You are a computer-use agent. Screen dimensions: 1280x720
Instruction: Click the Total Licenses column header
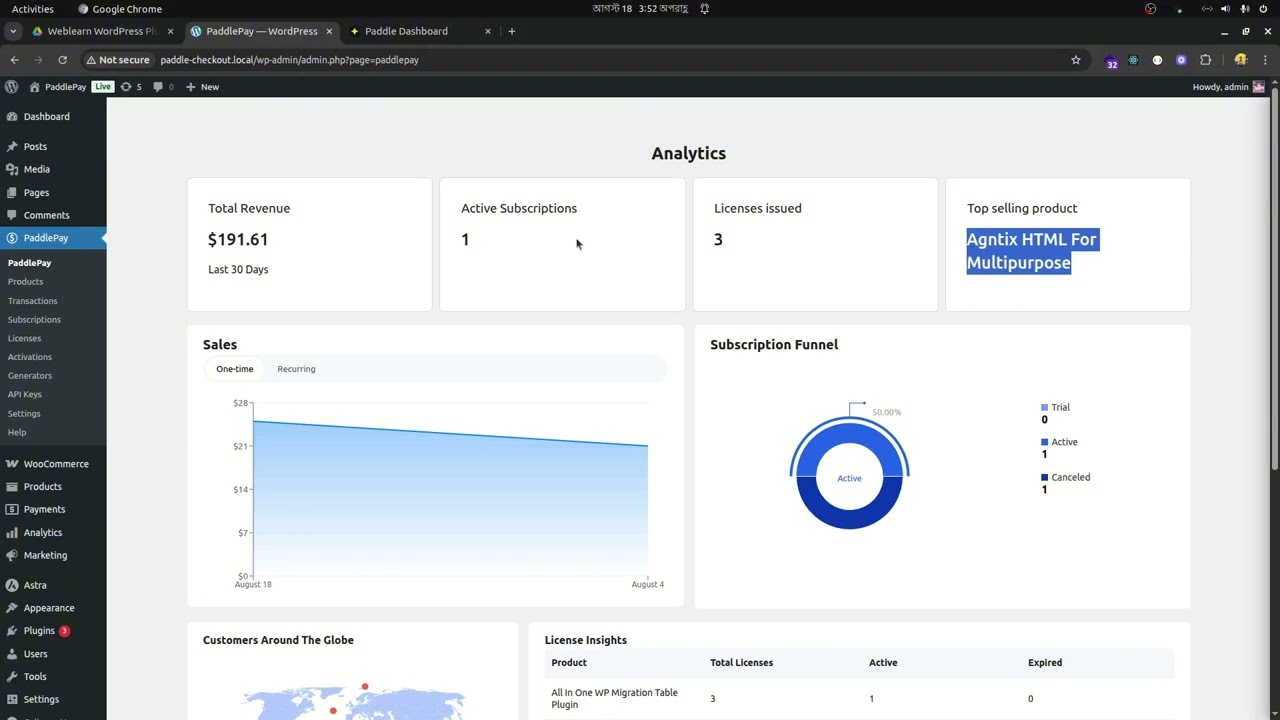click(x=741, y=663)
